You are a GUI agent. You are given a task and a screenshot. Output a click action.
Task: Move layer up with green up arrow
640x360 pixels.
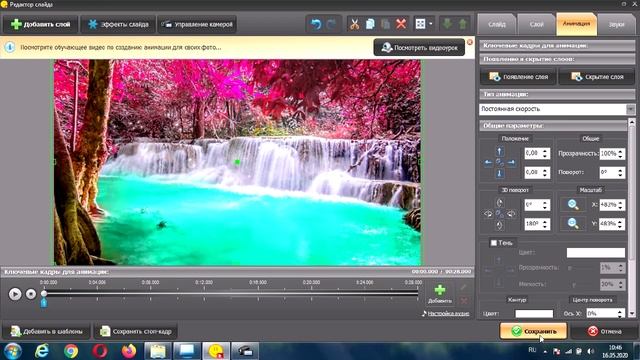pos(463,24)
